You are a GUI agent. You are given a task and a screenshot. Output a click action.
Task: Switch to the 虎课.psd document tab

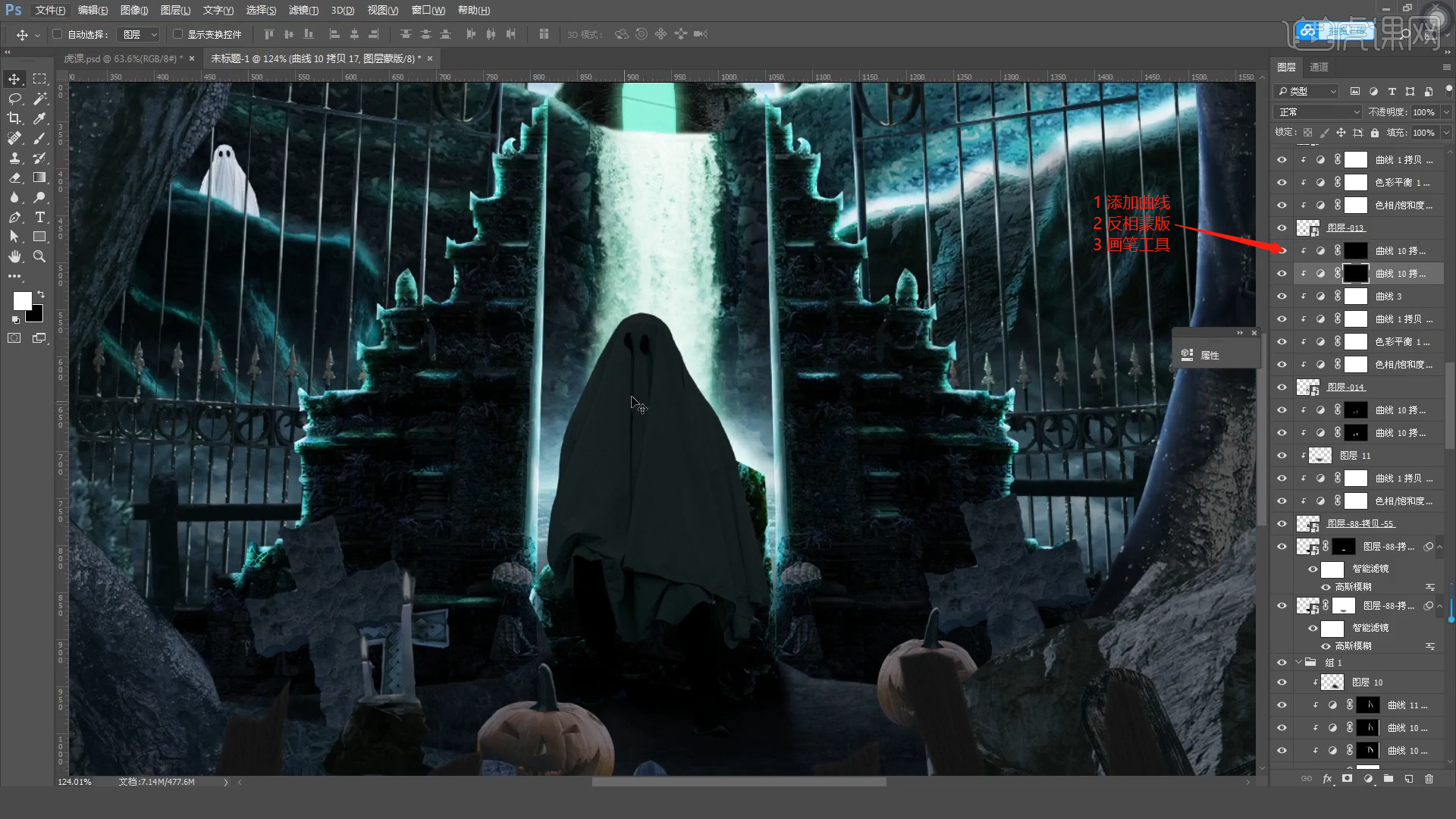click(121, 58)
